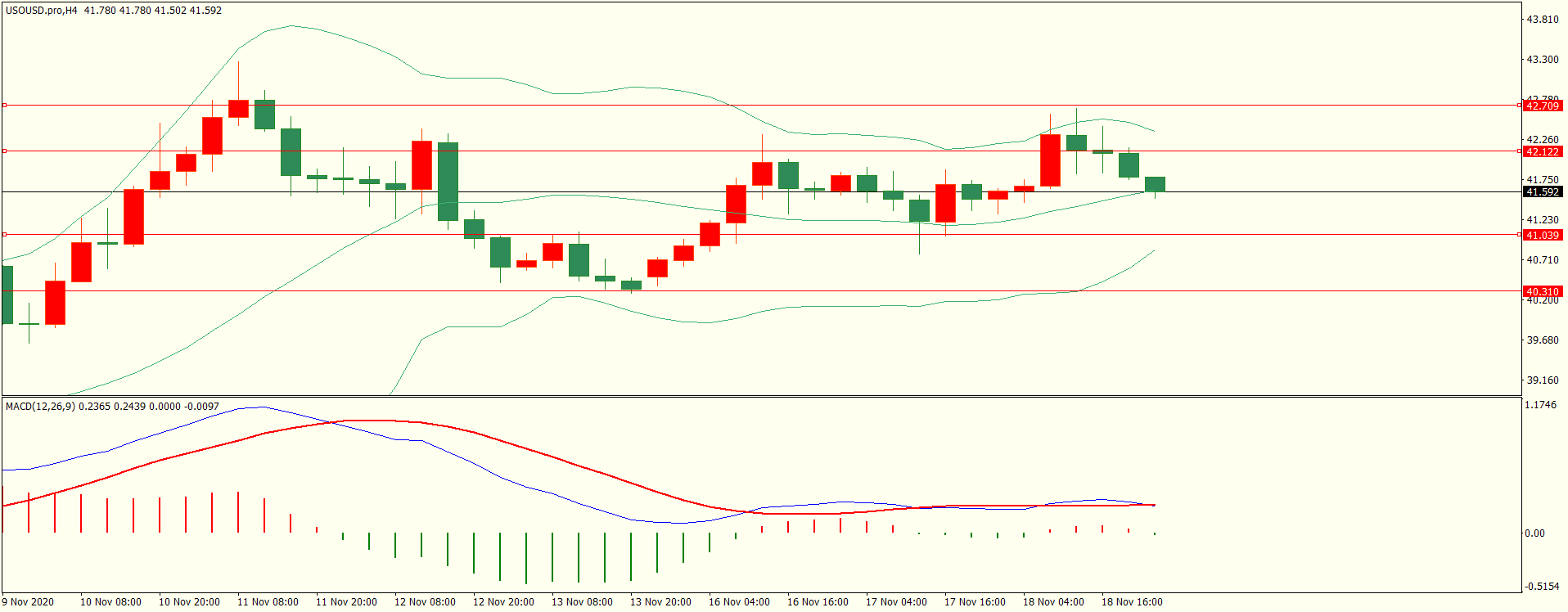Select the red 42.709 price level tag

coord(1542,106)
